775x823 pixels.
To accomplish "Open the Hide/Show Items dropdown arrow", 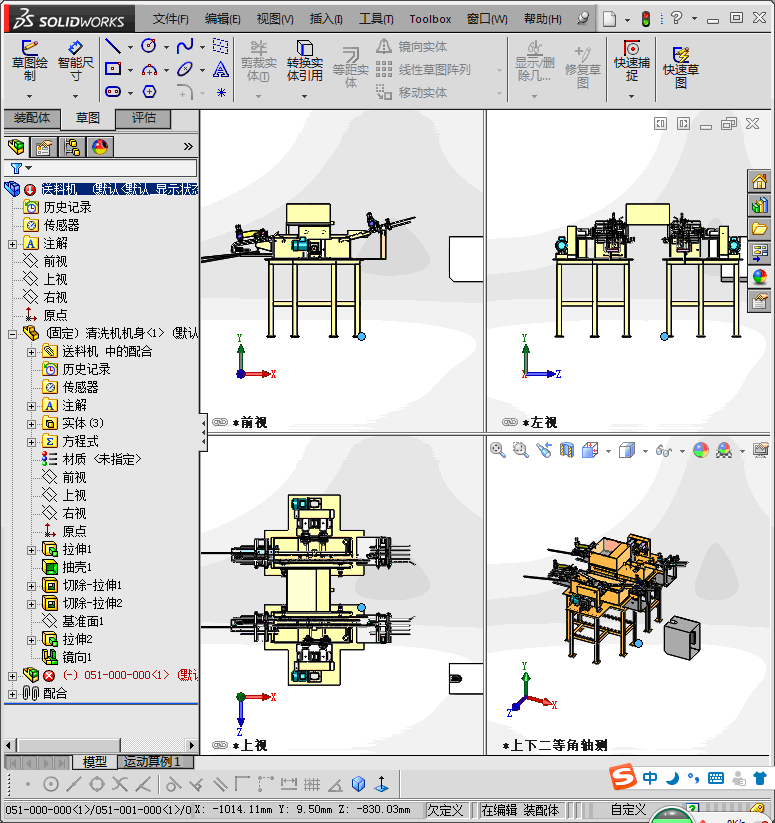I will tap(682, 451).
